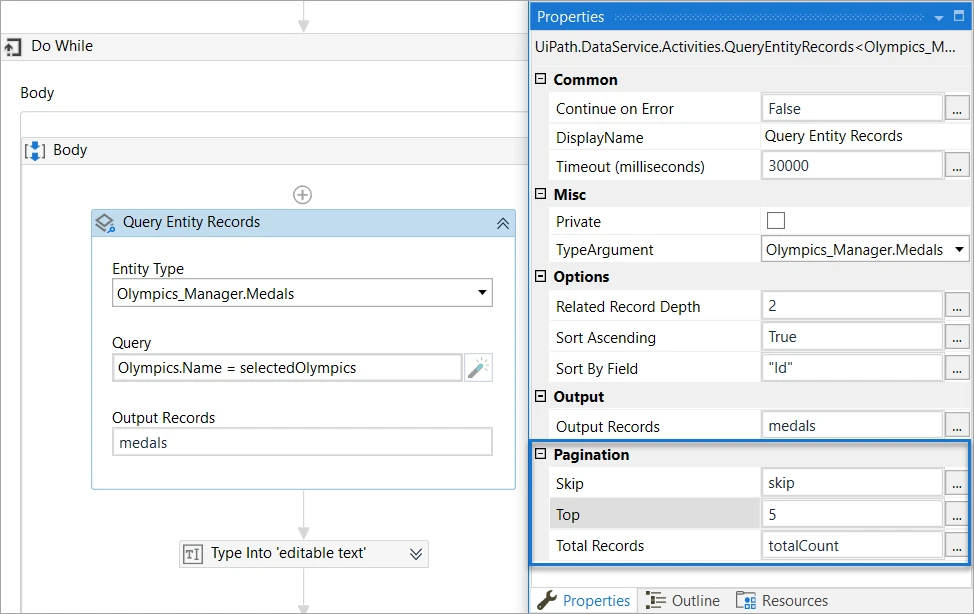The height and width of the screenshot is (614, 974).
Task: Click the Top property label
Action: click(567, 515)
